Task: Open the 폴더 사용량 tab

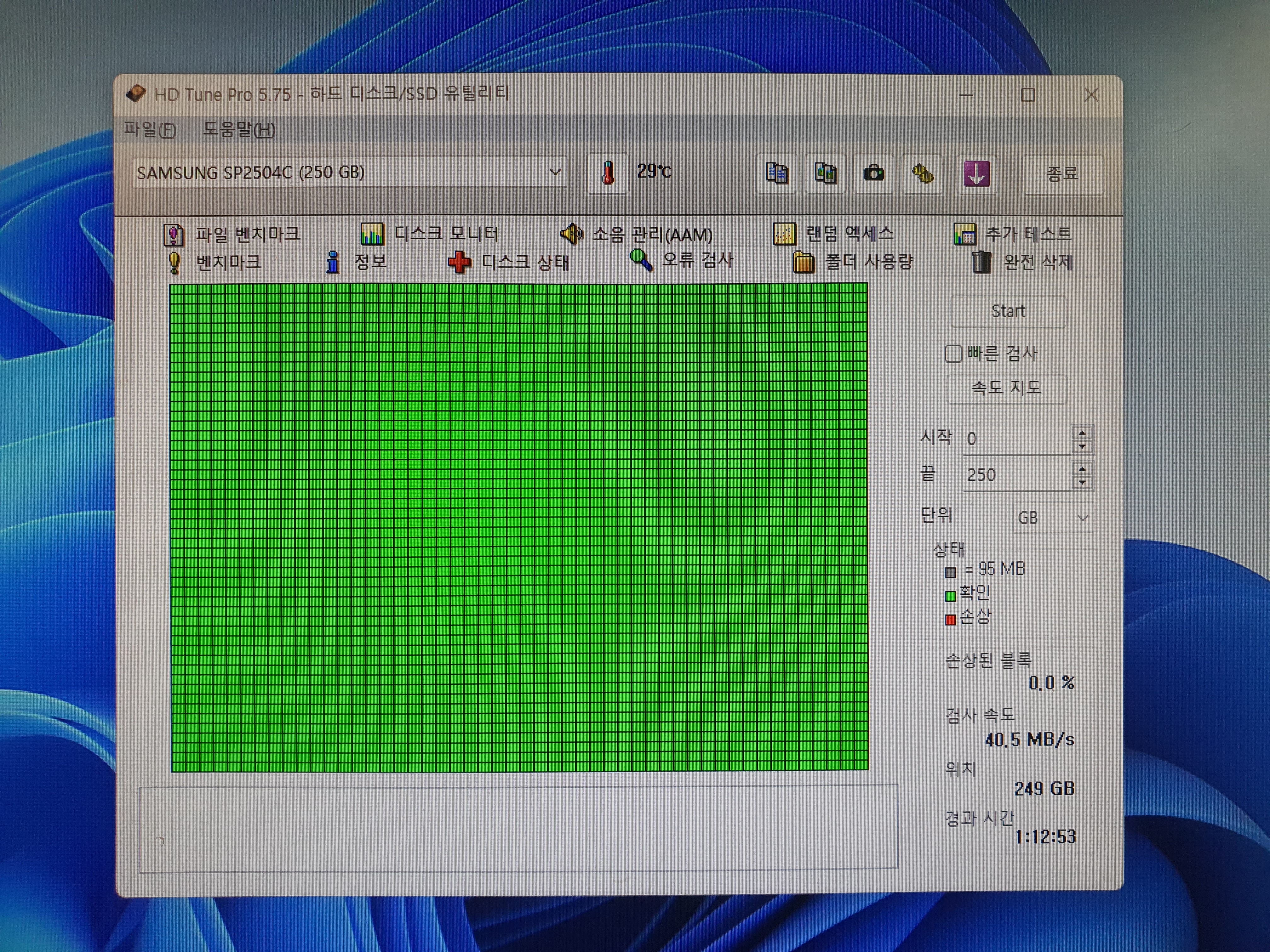Action: 853,262
